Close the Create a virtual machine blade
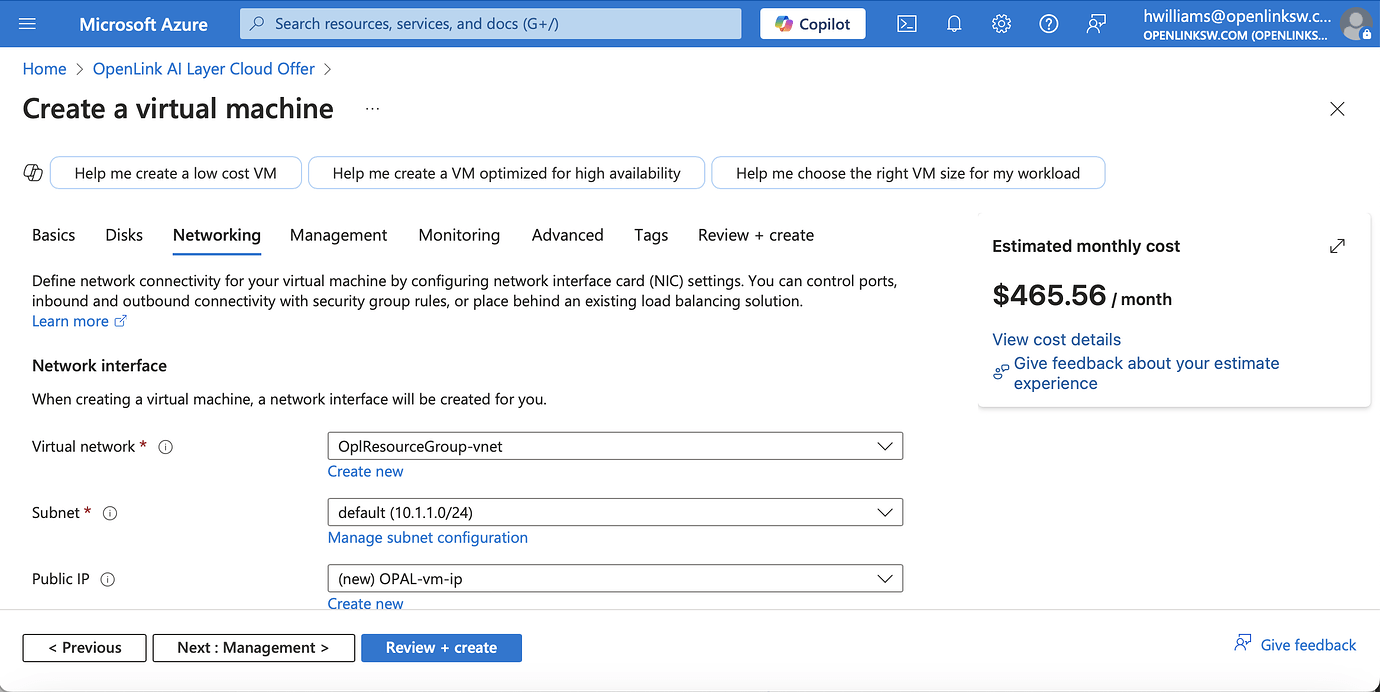Viewport: 1380px width, 692px height. [x=1337, y=109]
